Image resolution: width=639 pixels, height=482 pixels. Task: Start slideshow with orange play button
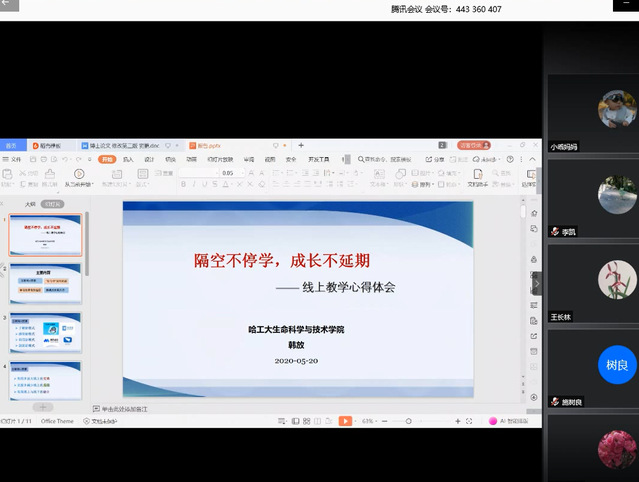345,421
